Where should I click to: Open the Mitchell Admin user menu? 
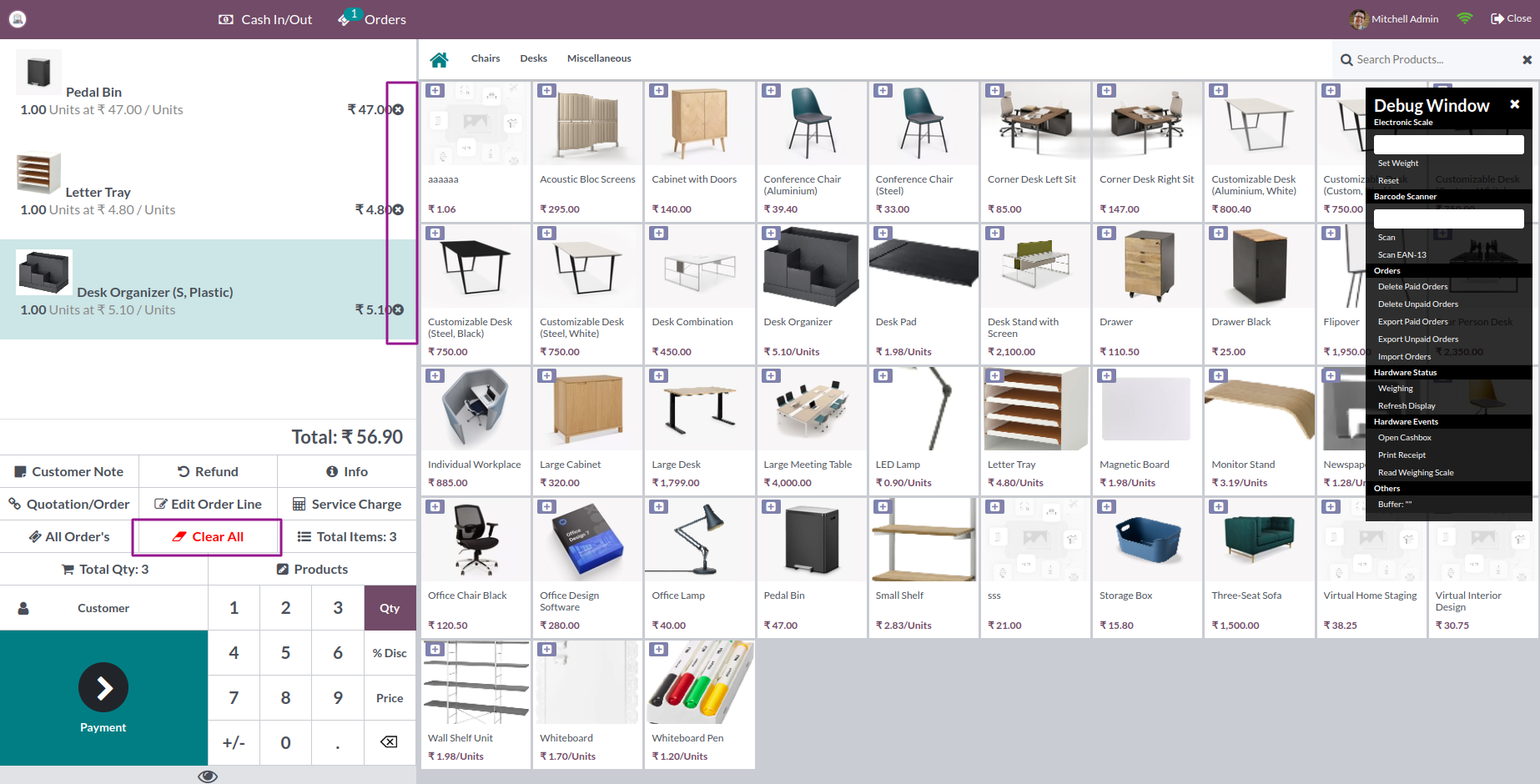[1394, 18]
